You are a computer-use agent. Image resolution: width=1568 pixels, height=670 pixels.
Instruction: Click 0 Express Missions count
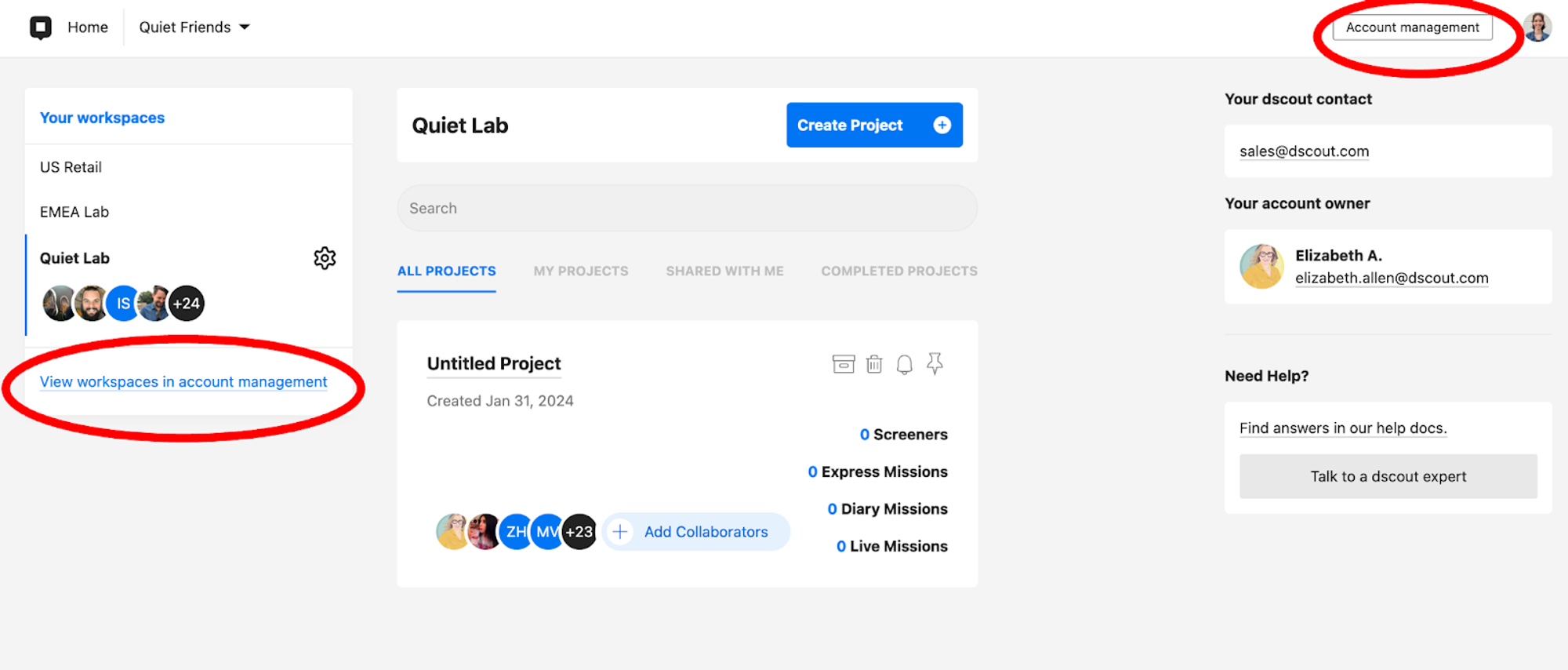877,472
